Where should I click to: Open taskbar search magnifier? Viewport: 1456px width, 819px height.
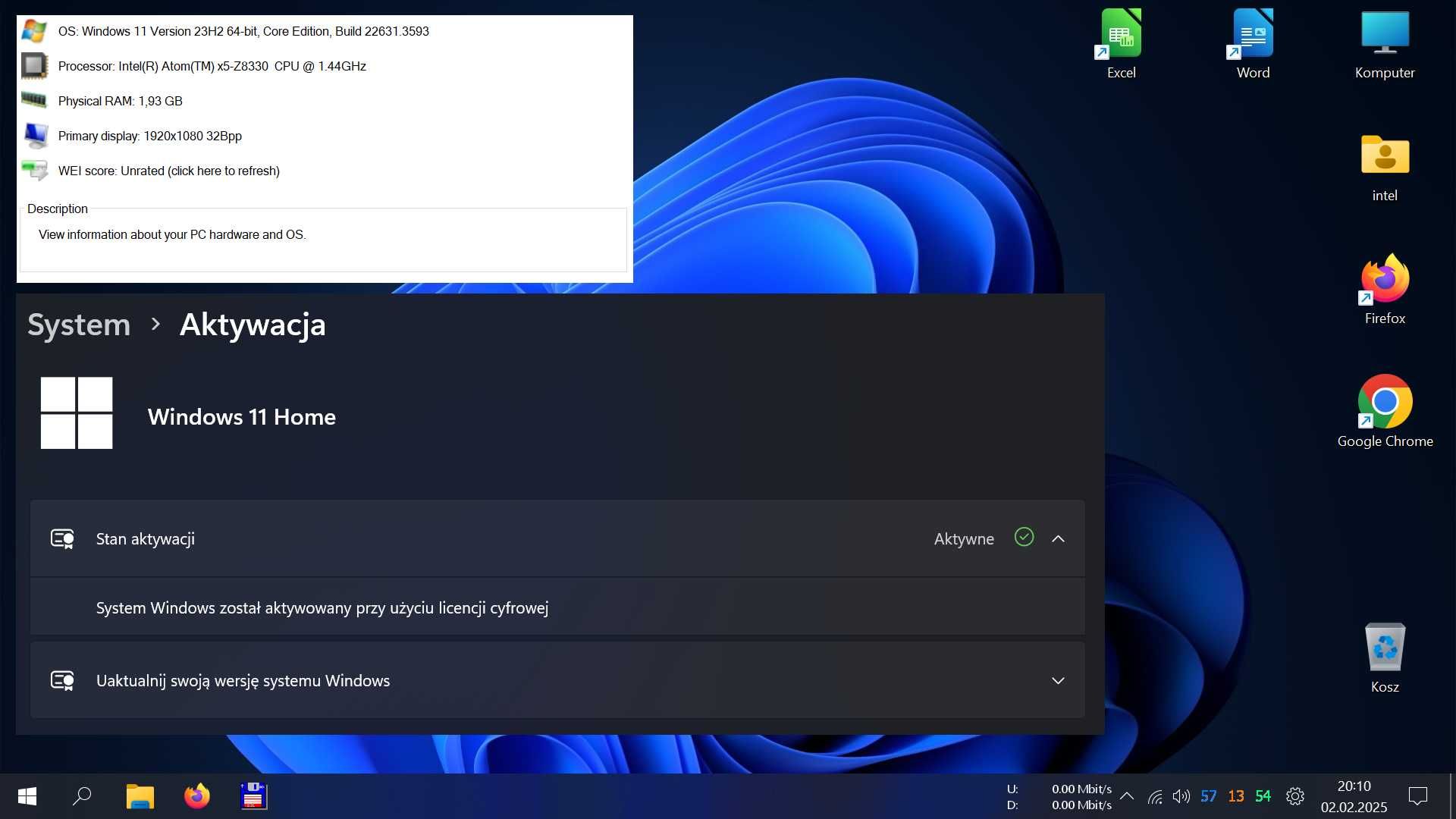pyautogui.click(x=82, y=796)
